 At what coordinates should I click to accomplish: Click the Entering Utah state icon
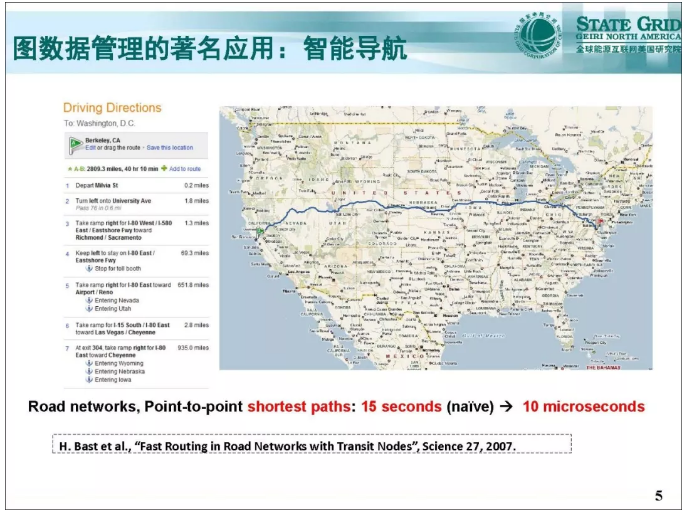pos(90,307)
